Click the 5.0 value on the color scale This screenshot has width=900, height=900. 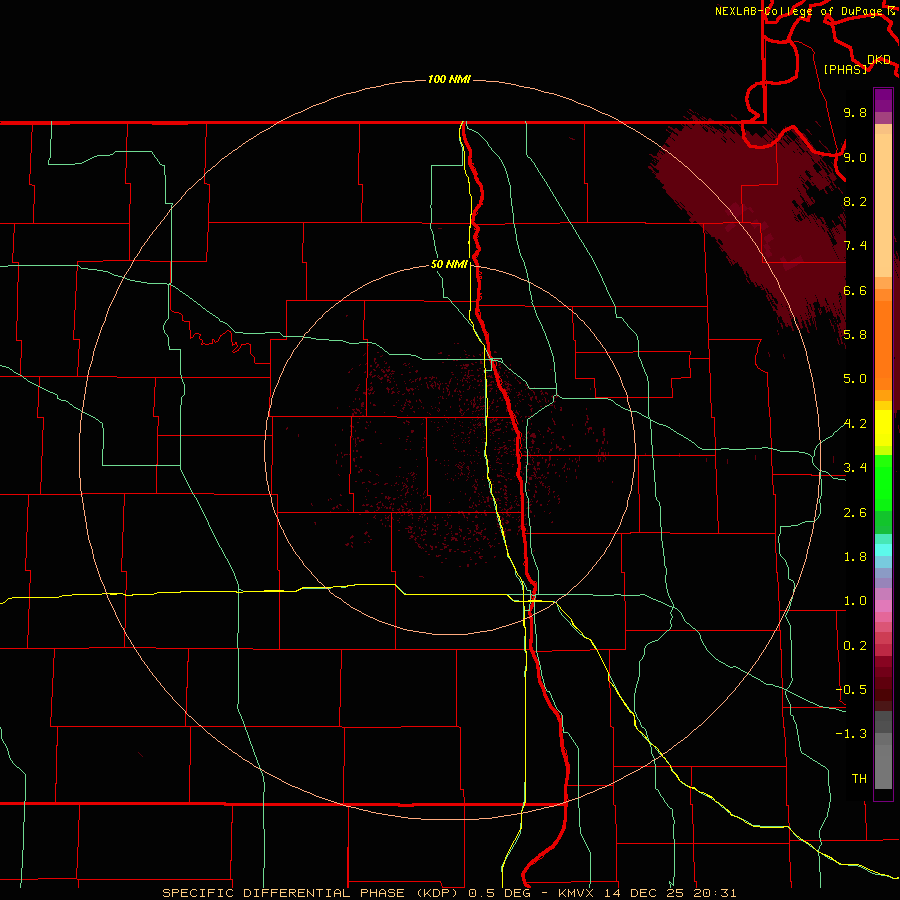(855, 379)
